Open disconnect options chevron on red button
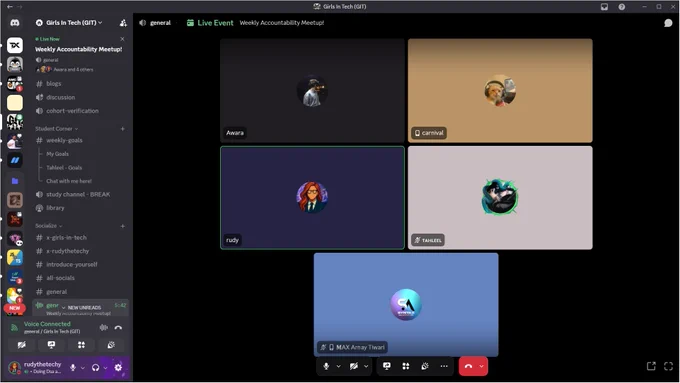Image resolution: width=680 pixels, height=383 pixels. click(481, 366)
